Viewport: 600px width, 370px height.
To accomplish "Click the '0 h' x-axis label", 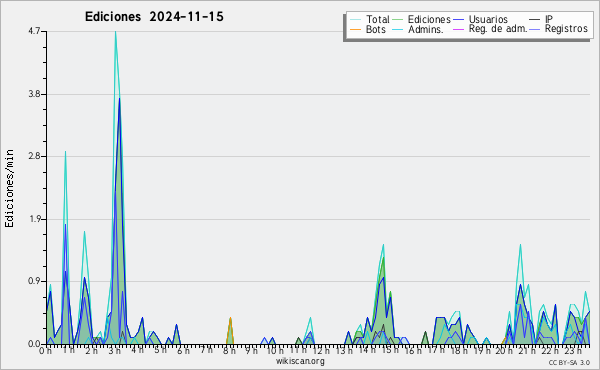I will [x=45, y=350].
